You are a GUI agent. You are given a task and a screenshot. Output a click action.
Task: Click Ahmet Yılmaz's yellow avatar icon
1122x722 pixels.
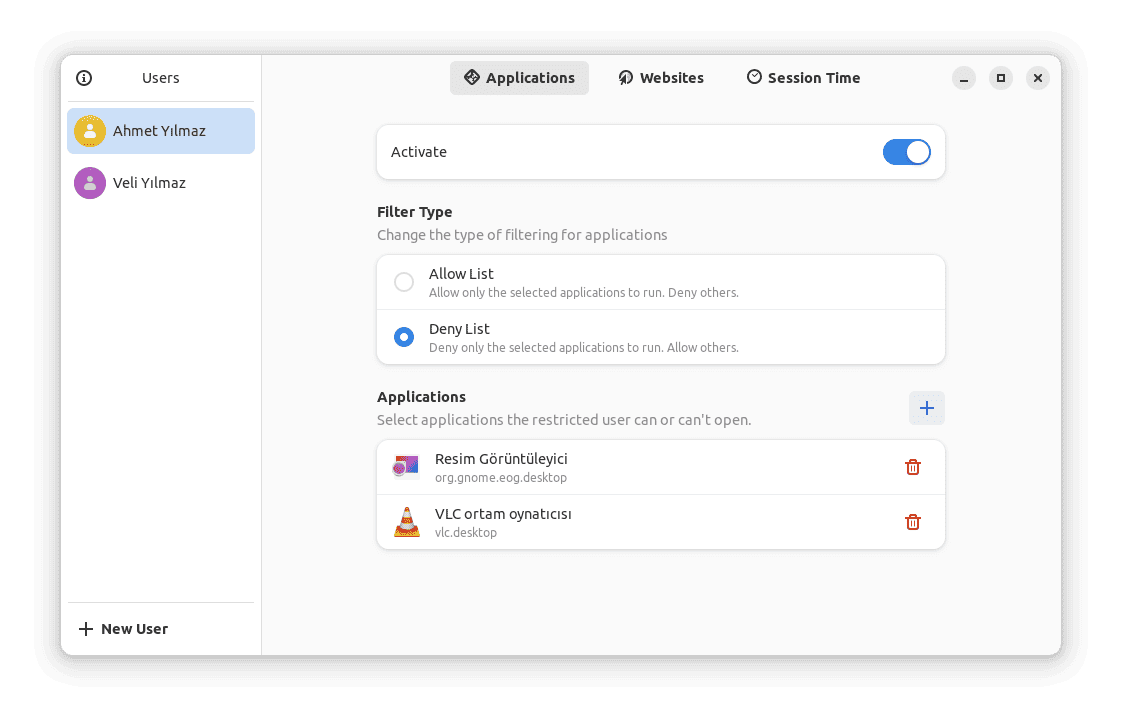tap(89, 131)
